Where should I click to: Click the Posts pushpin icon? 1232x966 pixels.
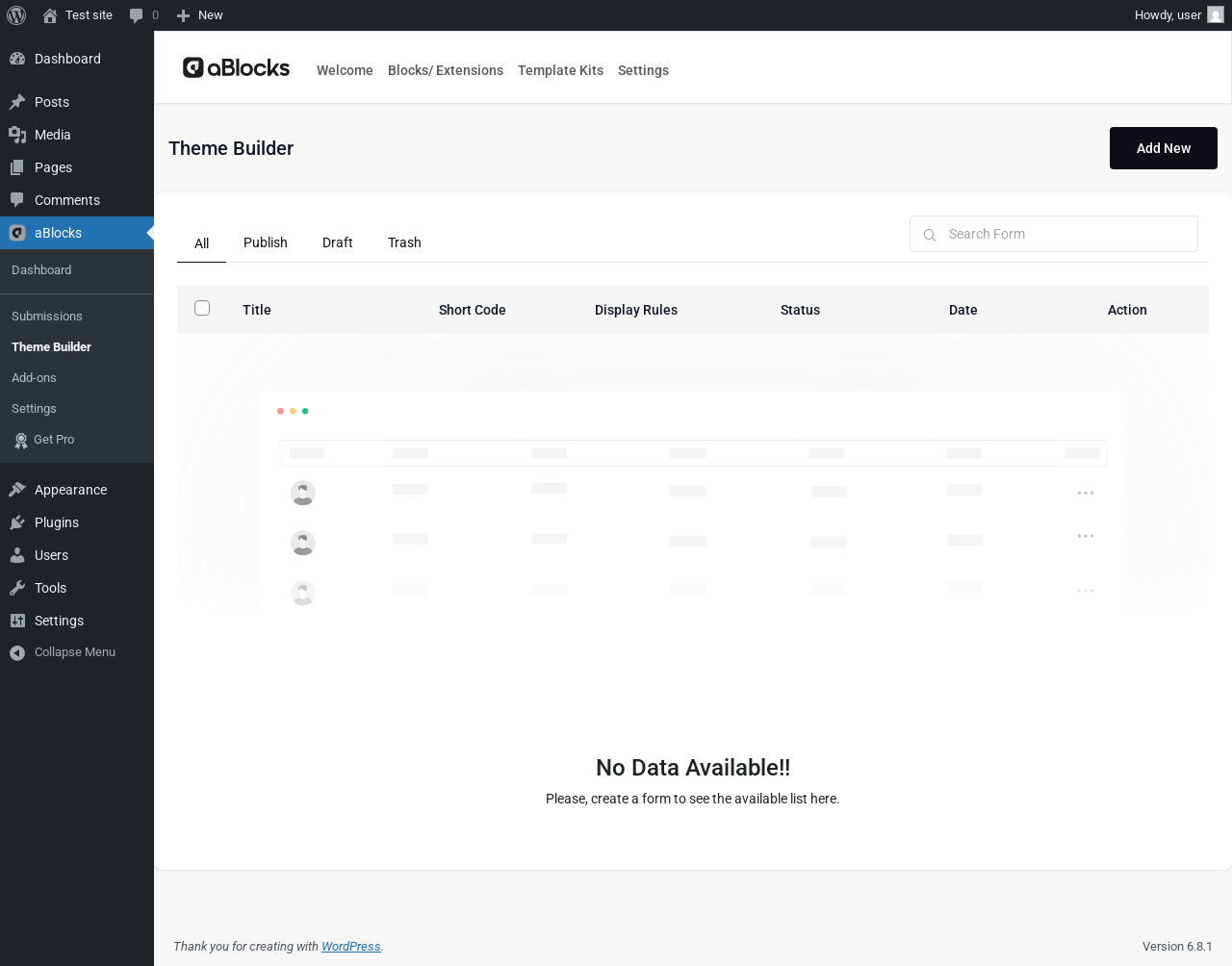coord(17,102)
